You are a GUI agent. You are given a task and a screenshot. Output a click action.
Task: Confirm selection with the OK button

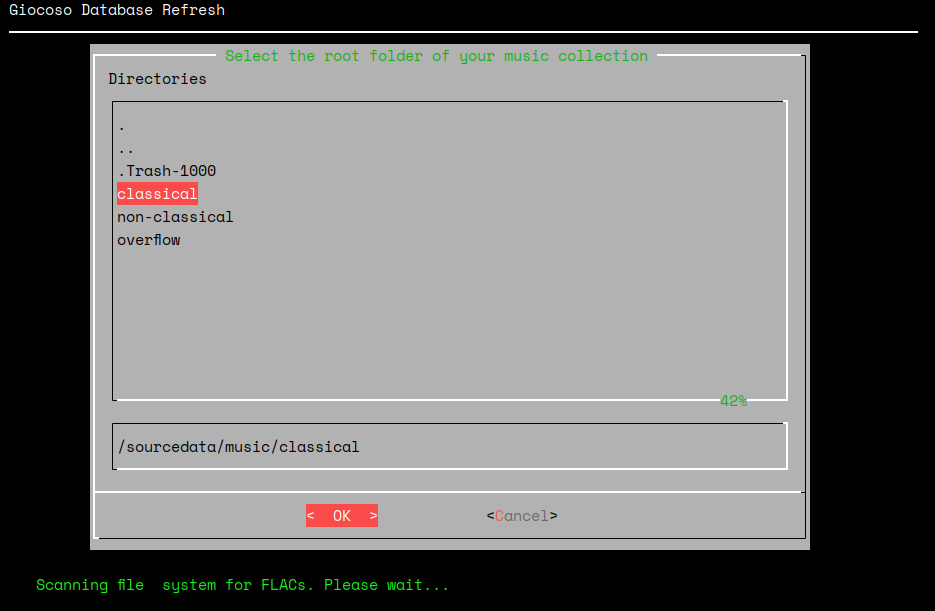(341, 515)
